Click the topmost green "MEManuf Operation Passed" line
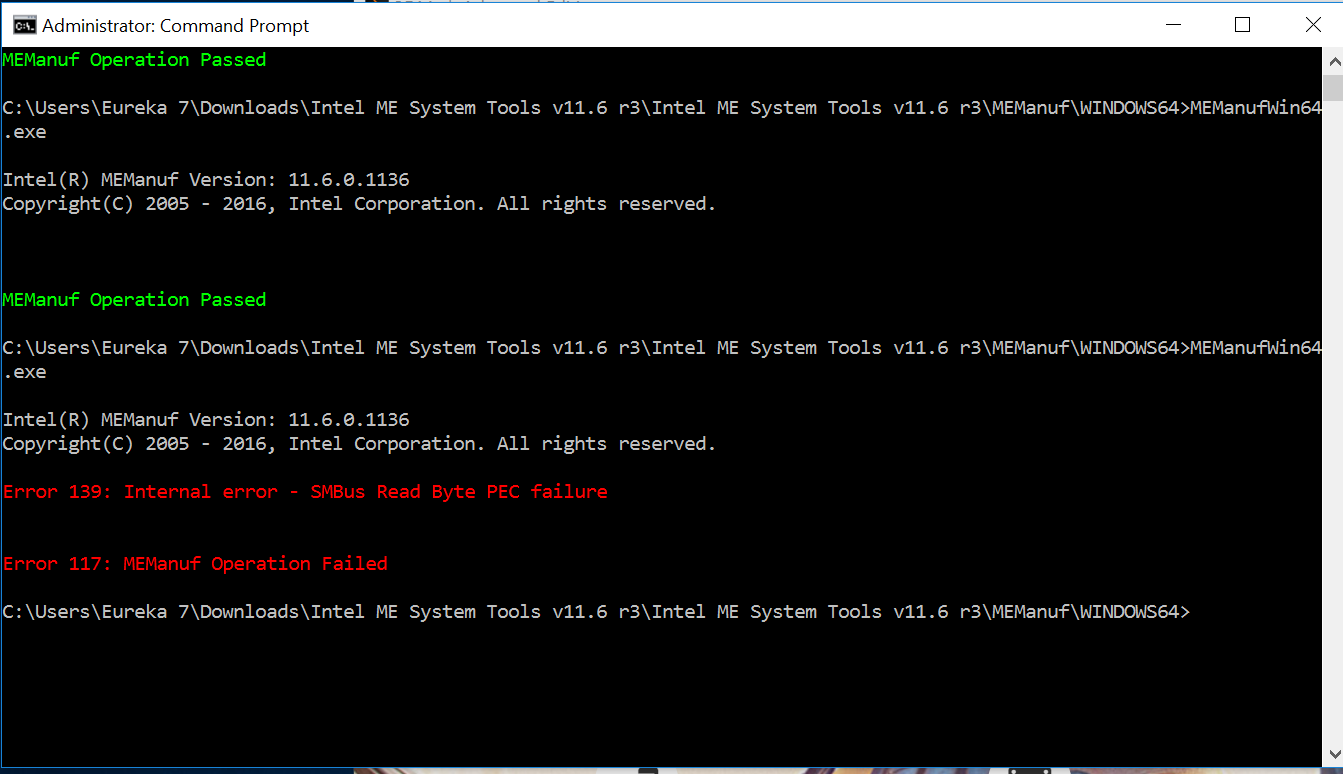1343x774 pixels. pyautogui.click(x=134, y=60)
